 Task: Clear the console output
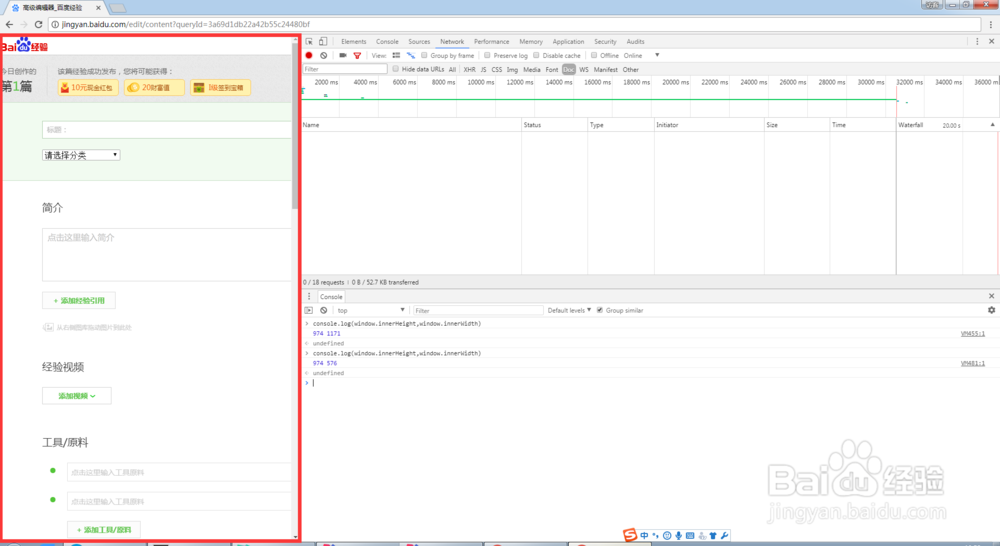point(324,311)
